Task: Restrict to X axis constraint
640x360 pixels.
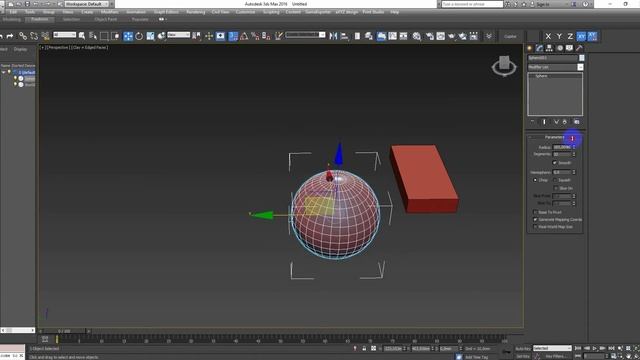Action: [x=548, y=36]
